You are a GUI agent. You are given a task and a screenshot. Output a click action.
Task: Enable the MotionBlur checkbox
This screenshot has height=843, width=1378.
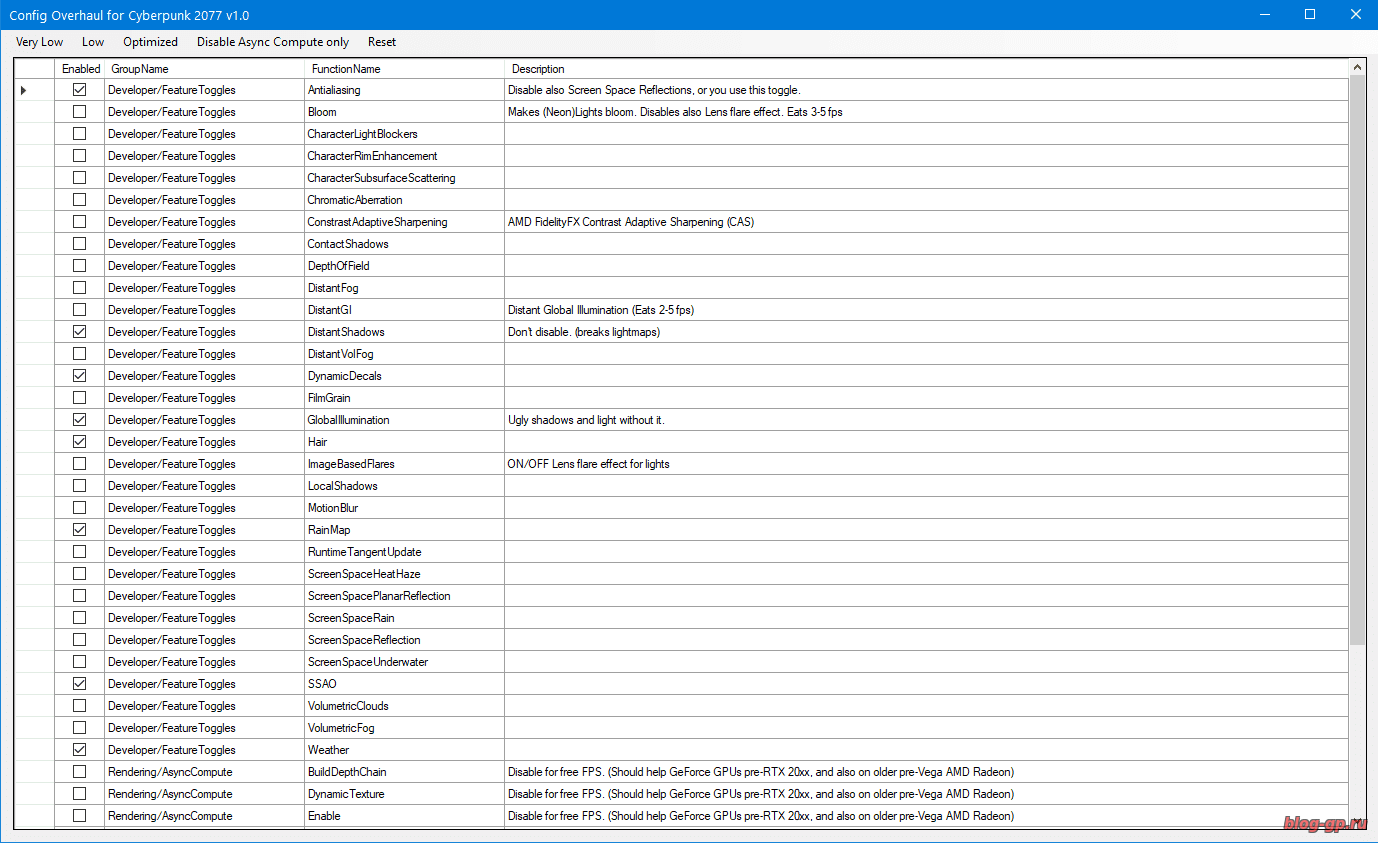click(80, 508)
